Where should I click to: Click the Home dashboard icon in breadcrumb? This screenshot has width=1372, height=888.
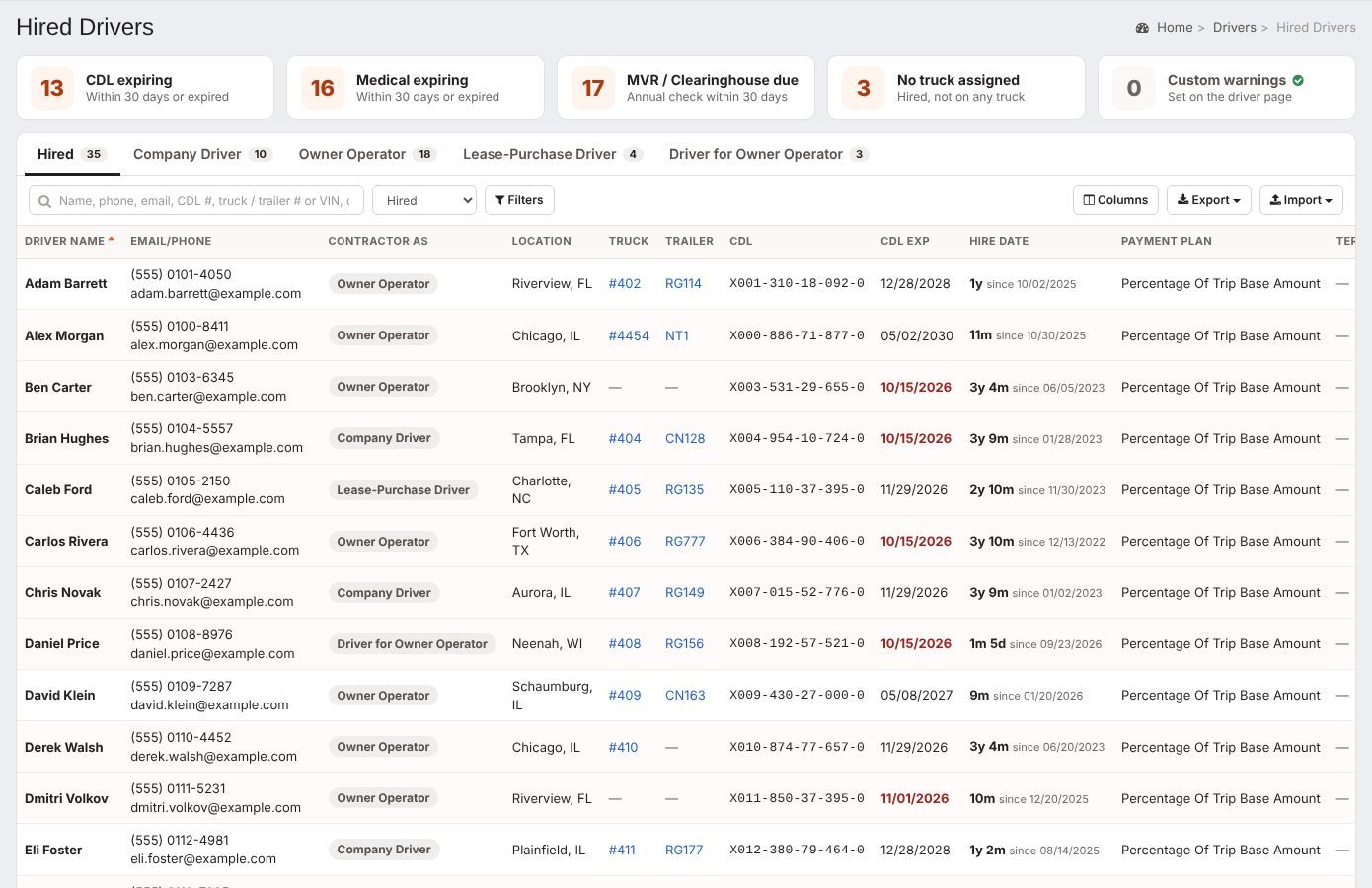coord(1142,28)
